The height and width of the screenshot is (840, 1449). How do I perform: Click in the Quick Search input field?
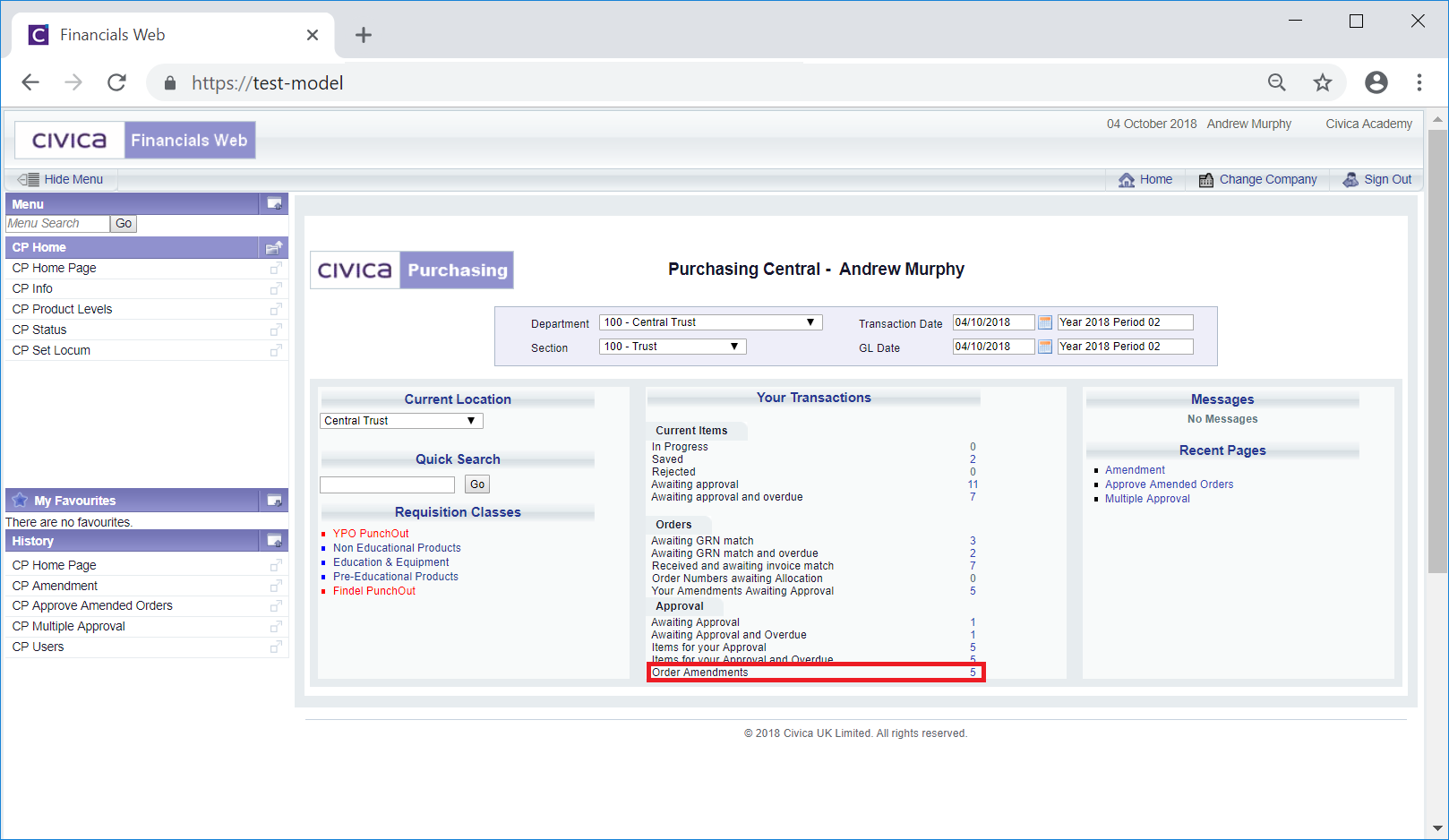coord(387,484)
